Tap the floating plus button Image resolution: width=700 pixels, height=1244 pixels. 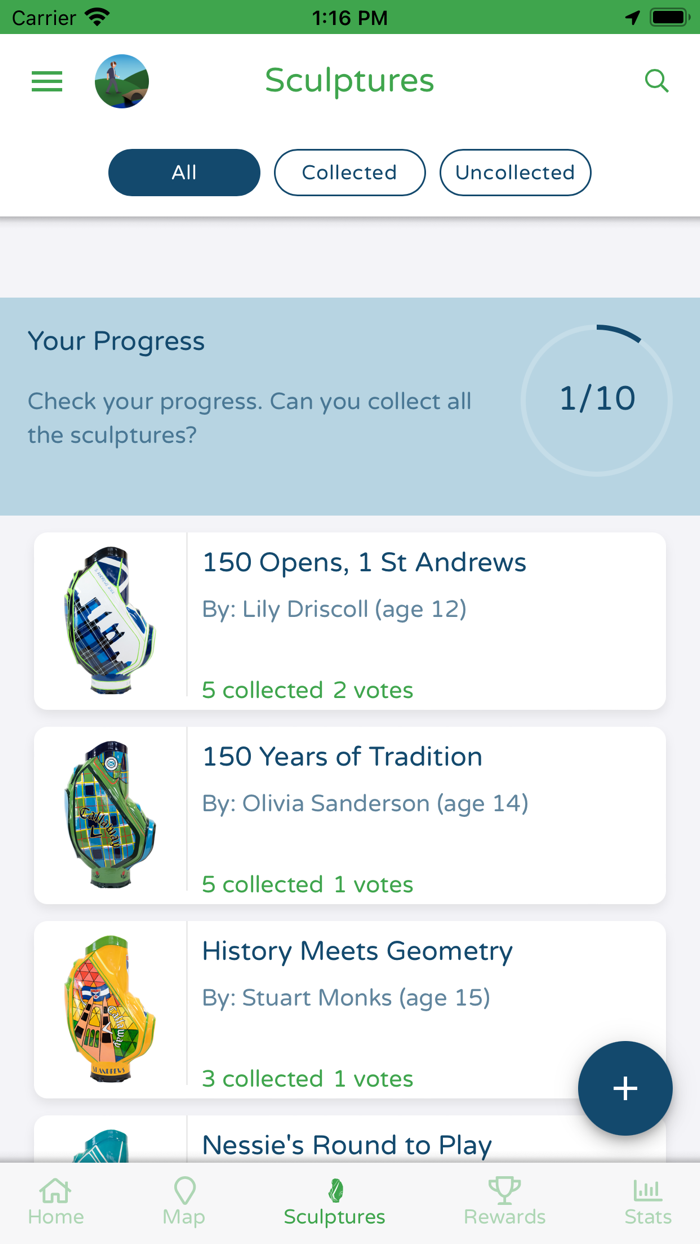(625, 1088)
